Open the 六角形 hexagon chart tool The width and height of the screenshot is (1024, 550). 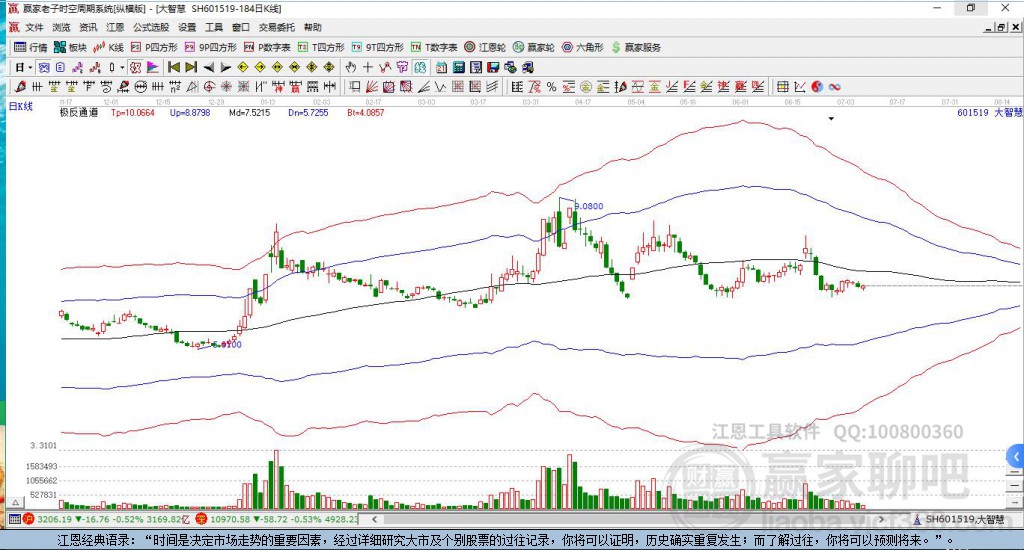coord(581,47)
